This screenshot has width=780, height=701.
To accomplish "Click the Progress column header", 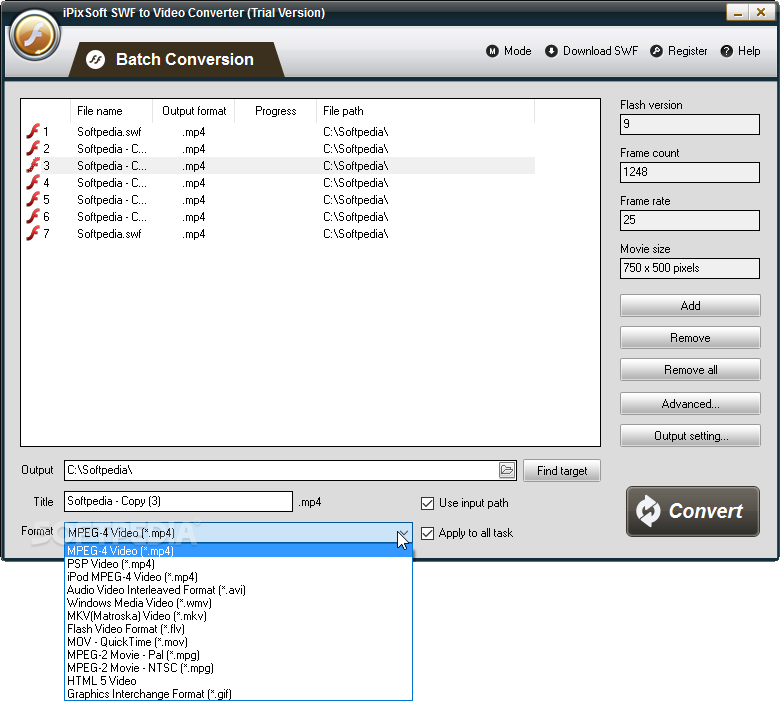I will point(276,111).
